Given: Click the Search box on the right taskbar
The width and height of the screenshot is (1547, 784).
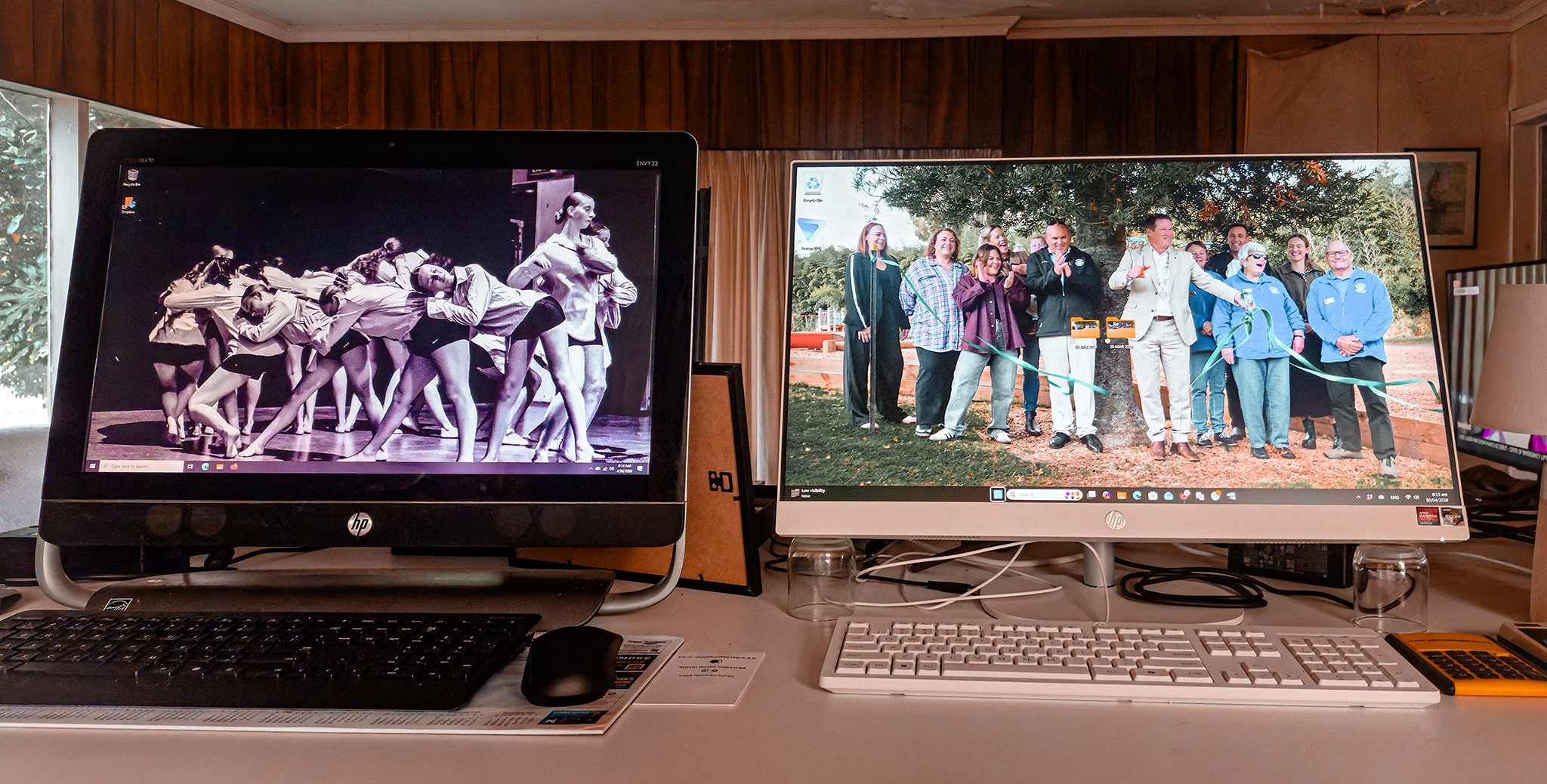Looking at the screenshot, I should click(1044, 495).
